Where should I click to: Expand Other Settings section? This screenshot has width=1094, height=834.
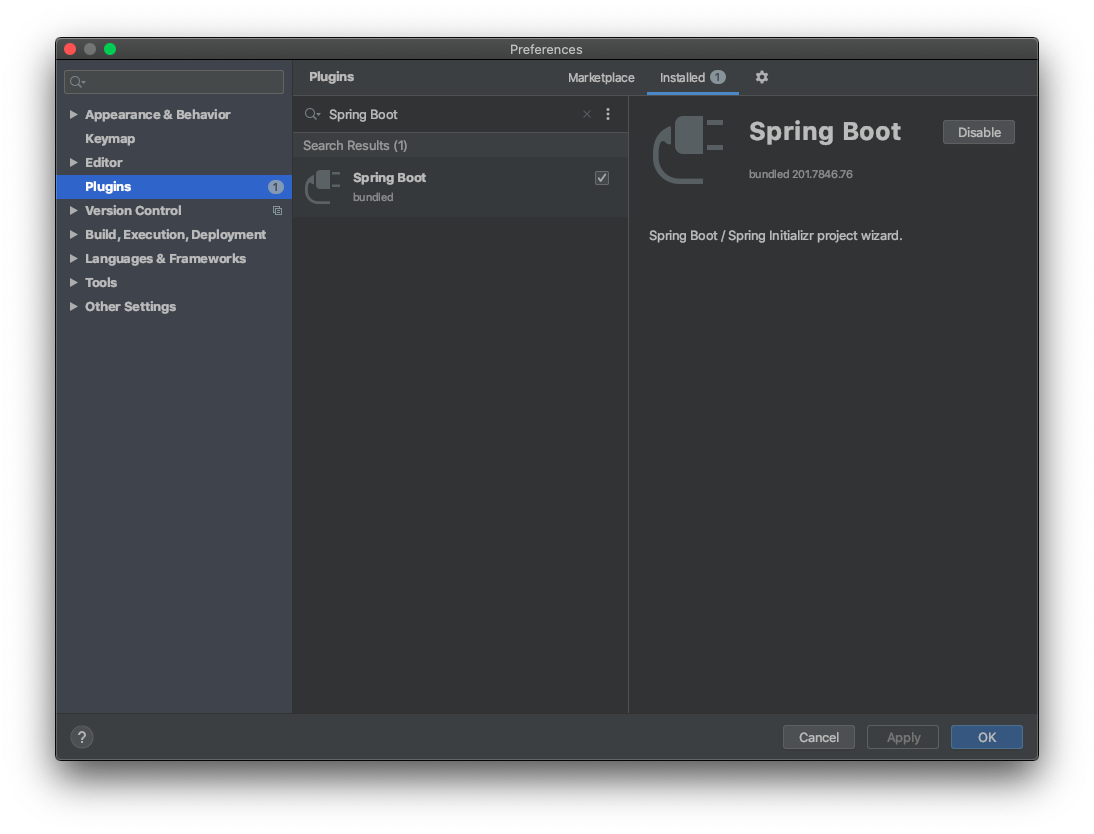pyautogui.click(x=73, y=307)
